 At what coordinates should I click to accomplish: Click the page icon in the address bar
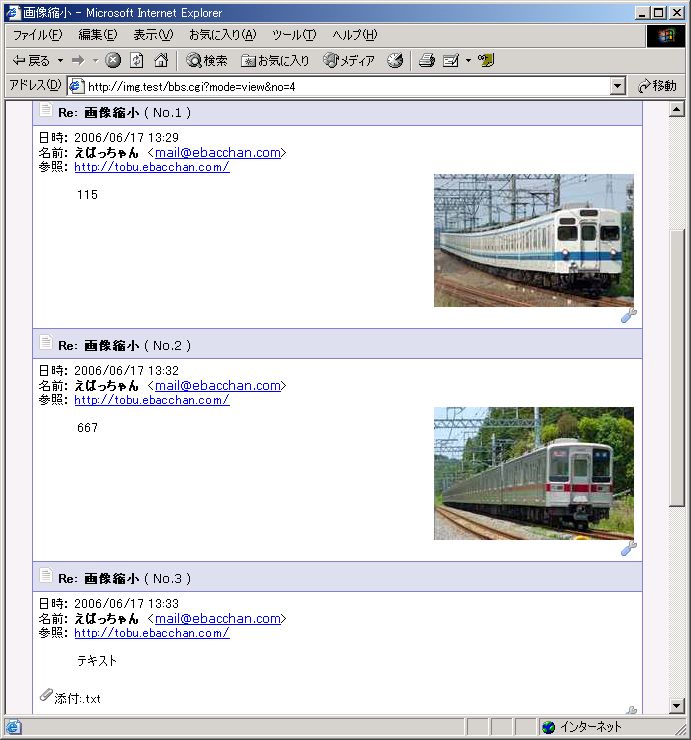point(76,86)
